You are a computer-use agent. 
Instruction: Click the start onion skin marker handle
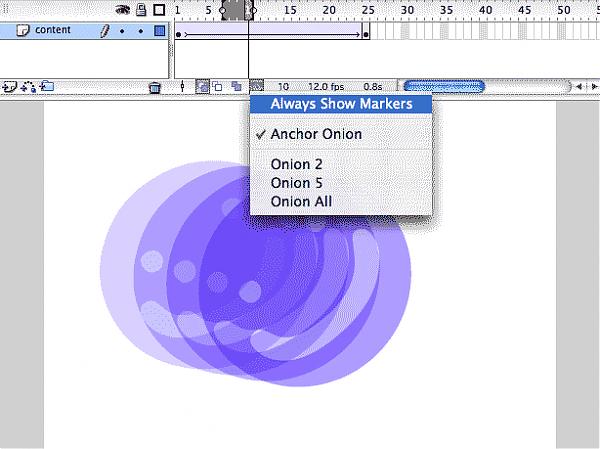coord(223,10)
